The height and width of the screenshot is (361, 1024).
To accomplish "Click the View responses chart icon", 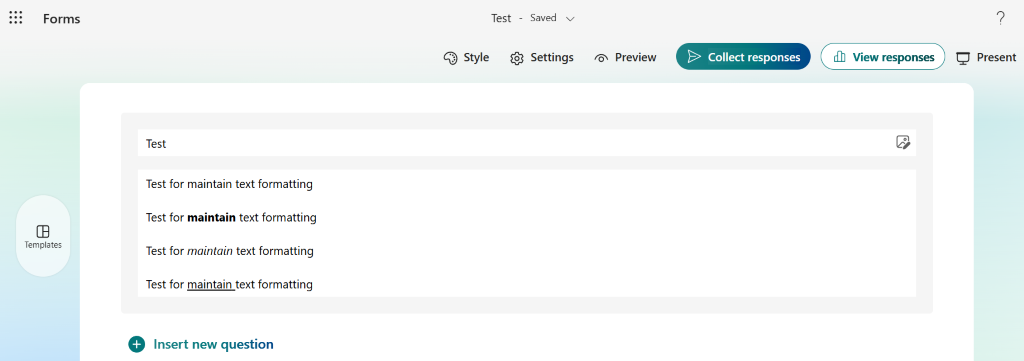I will tap(840, 57).
